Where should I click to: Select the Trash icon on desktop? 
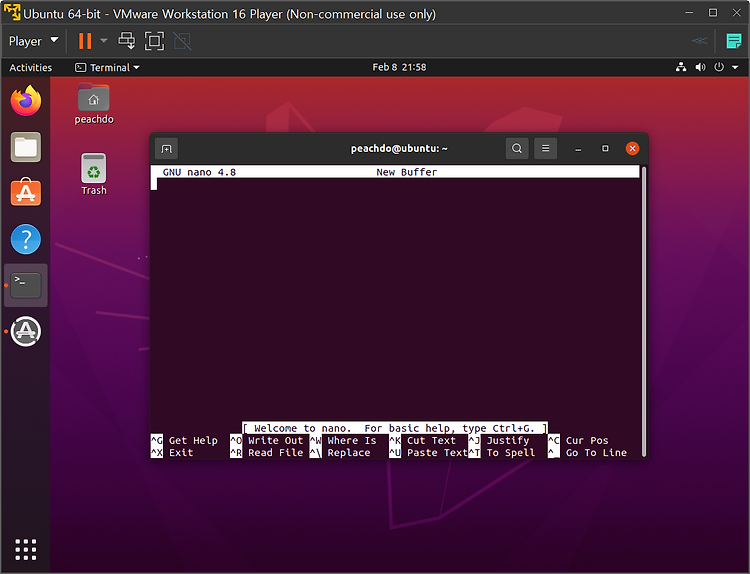(x=94, y=174)
